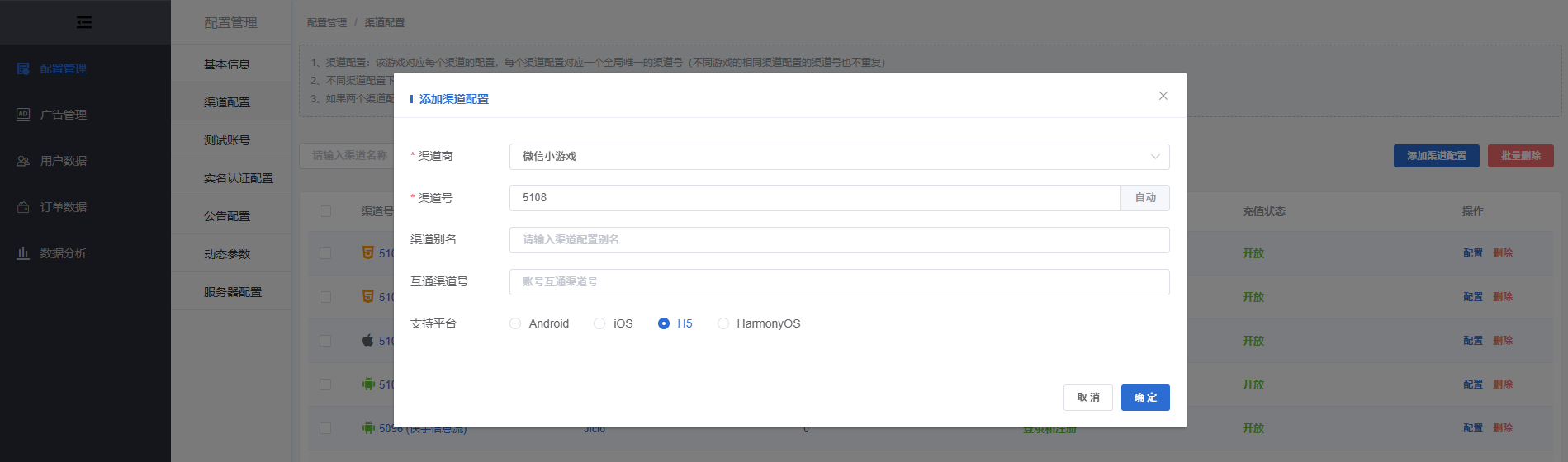Screen dimensions: 1568x462
Task: Click 删除 link in the 5096 row
Action: click(1503, 428)
